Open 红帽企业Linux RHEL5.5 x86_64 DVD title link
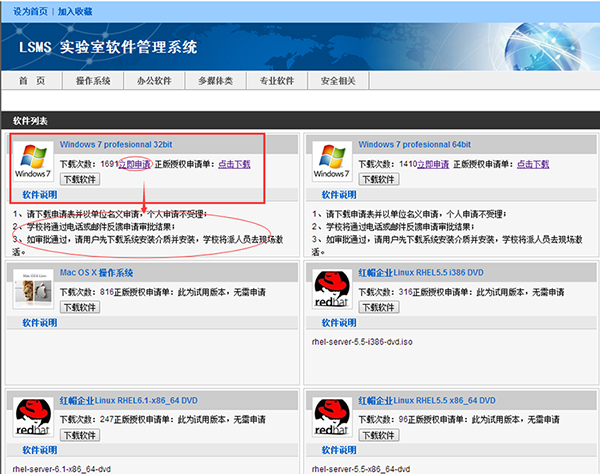The image size is (600, 474). [x=427, y=401]
